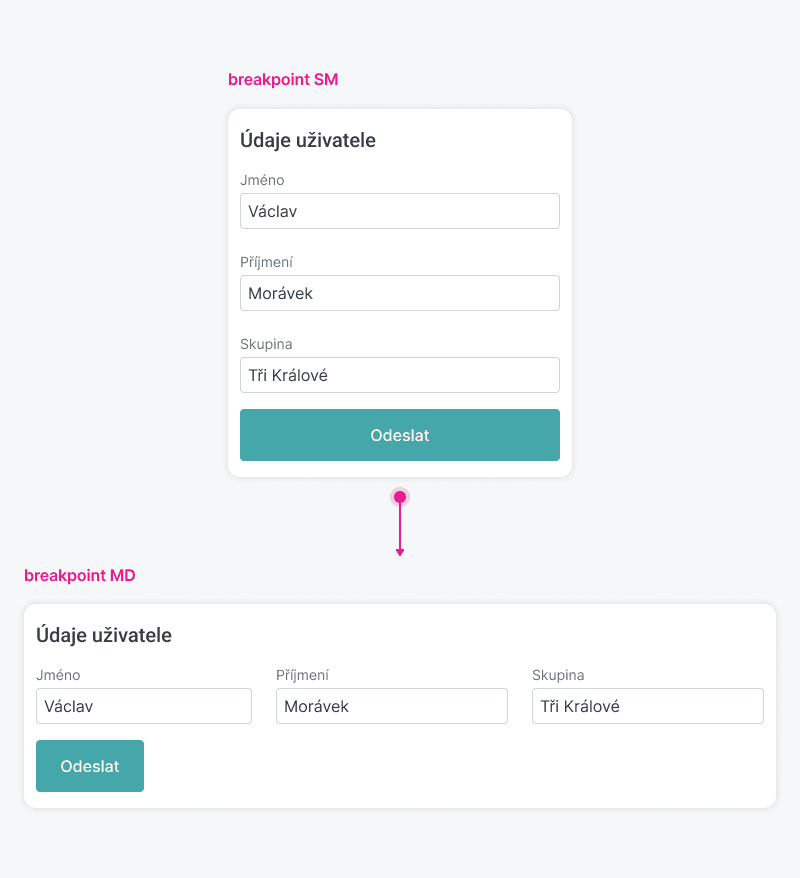This screenshot has height=878, width=800.
Task: Click the Skupina label in the SM form
Action: pyautogui.click(x=266, y=344)
